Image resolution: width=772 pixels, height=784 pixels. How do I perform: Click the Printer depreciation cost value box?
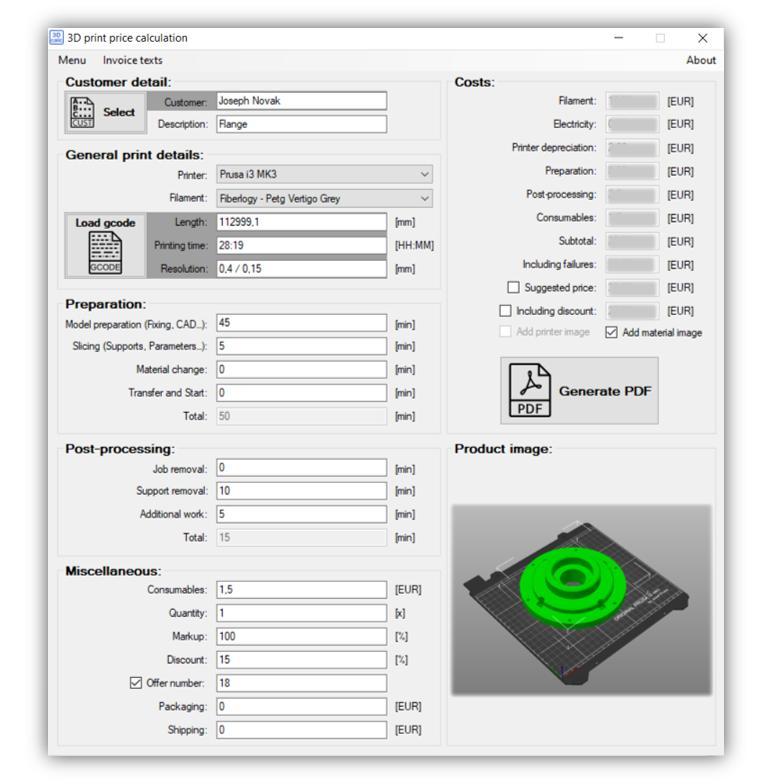pos(632,148)
